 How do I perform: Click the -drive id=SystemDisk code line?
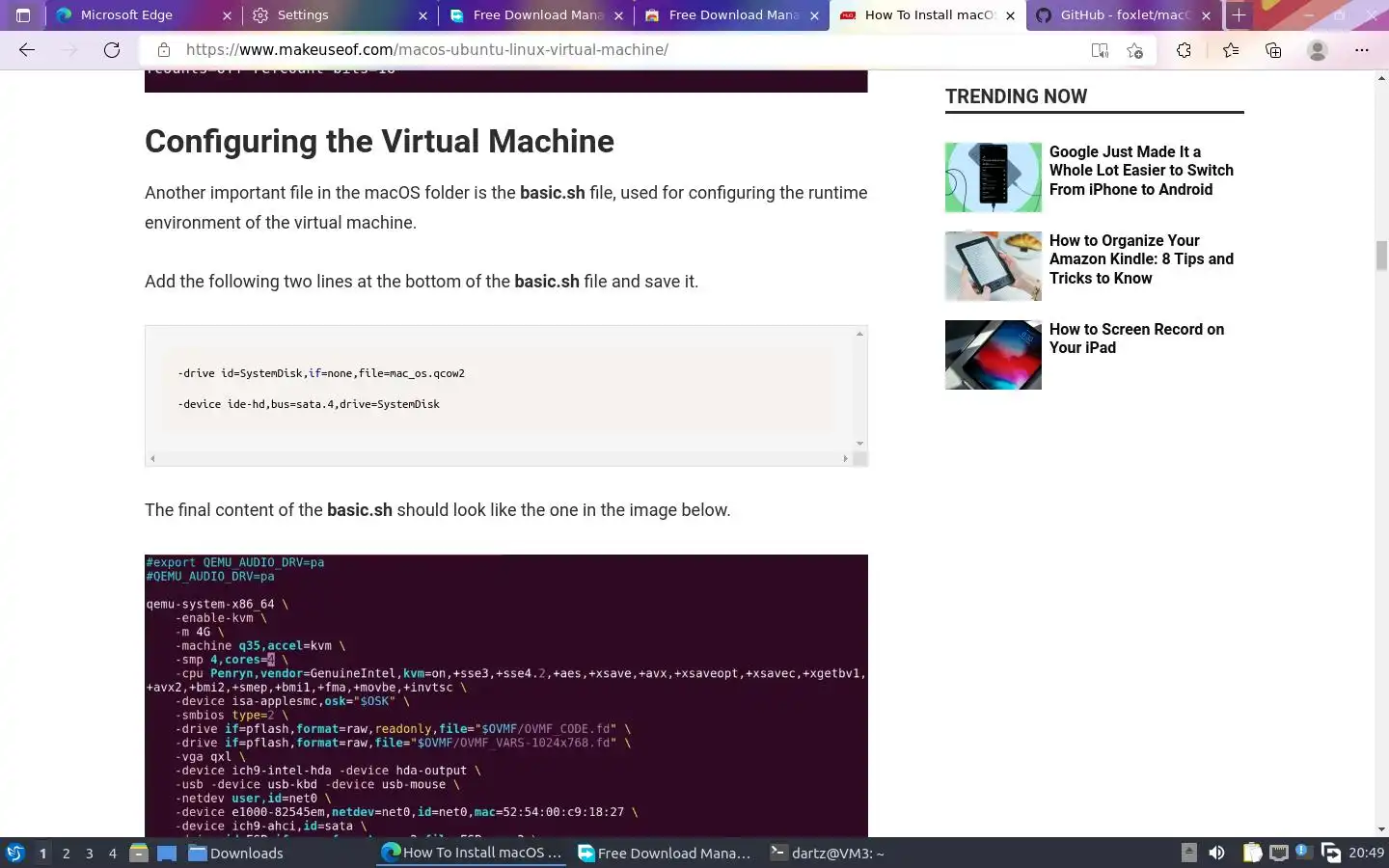tap(321, 373)
